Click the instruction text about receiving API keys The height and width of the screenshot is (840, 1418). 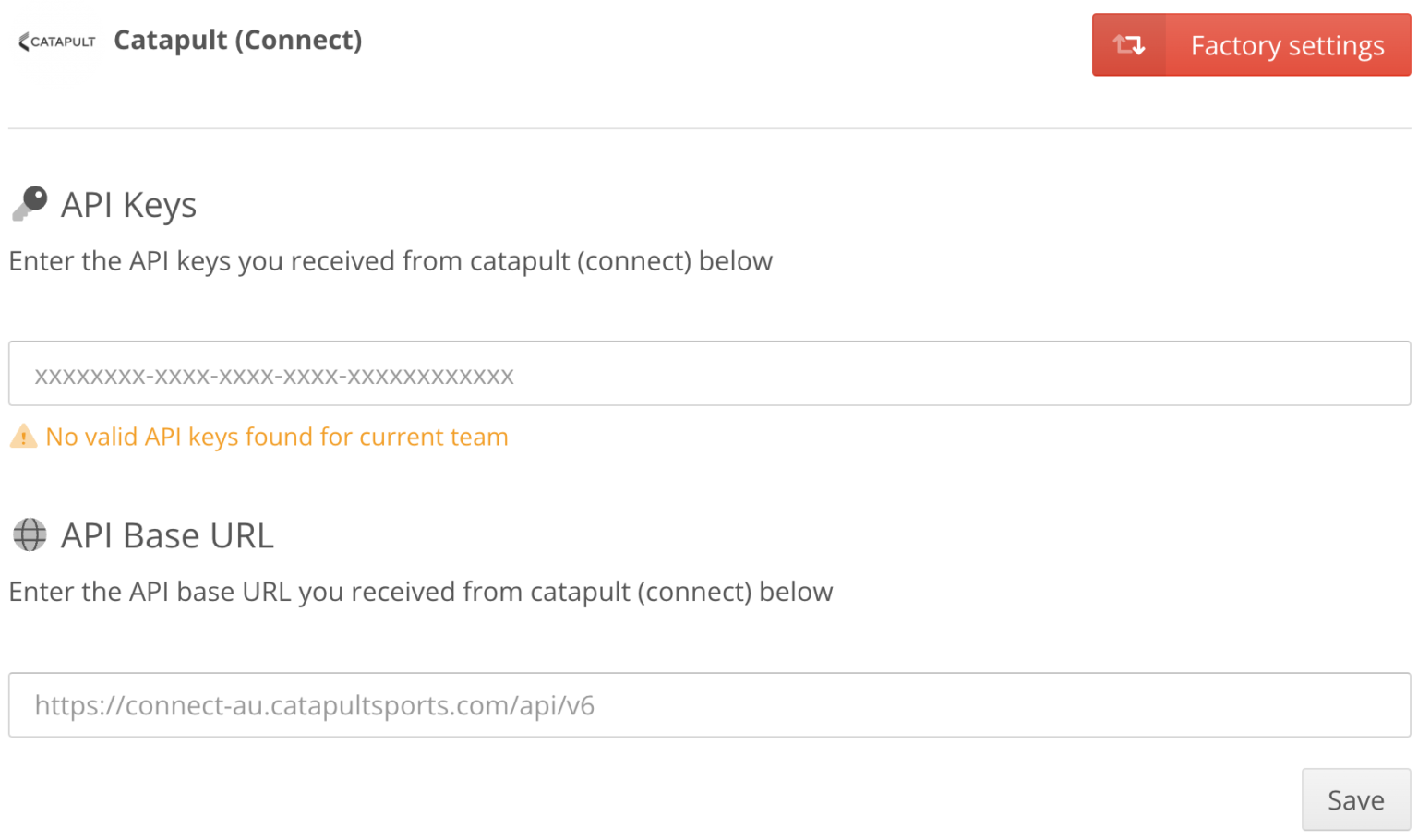point(390,260)
